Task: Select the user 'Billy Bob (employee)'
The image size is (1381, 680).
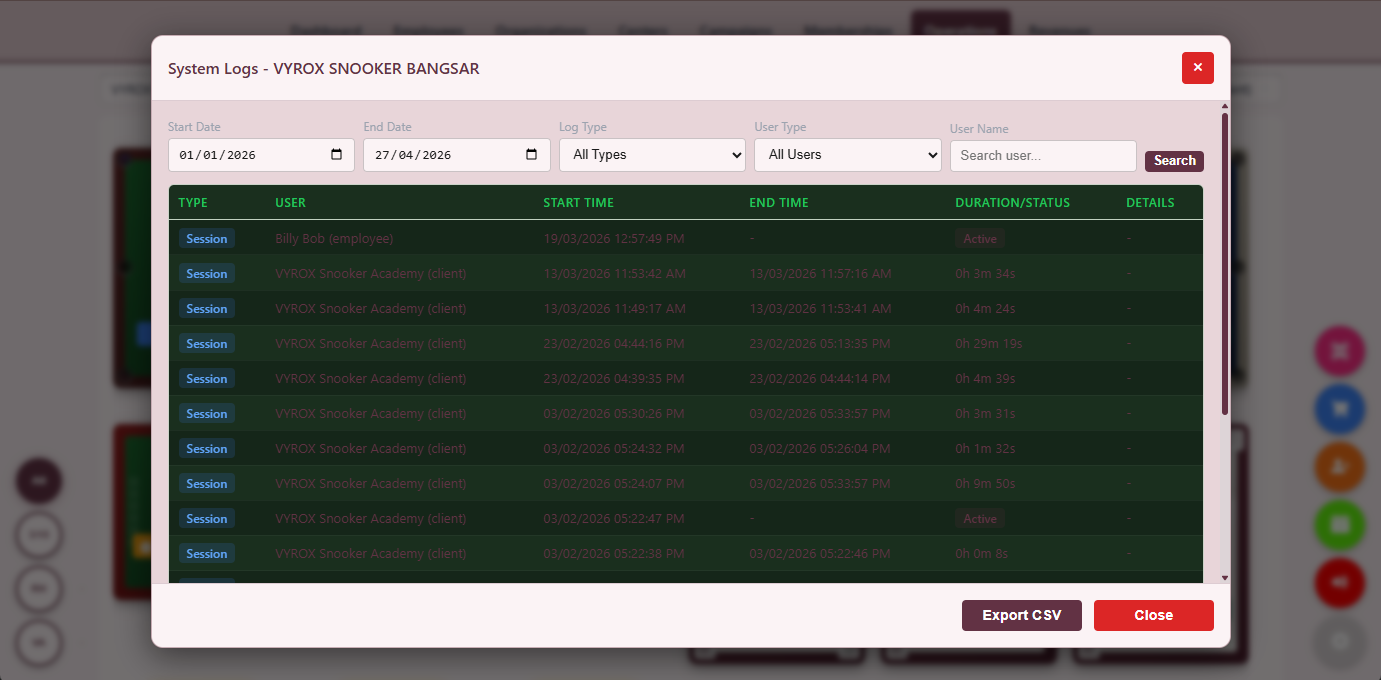Action: (x=334, y=239)
